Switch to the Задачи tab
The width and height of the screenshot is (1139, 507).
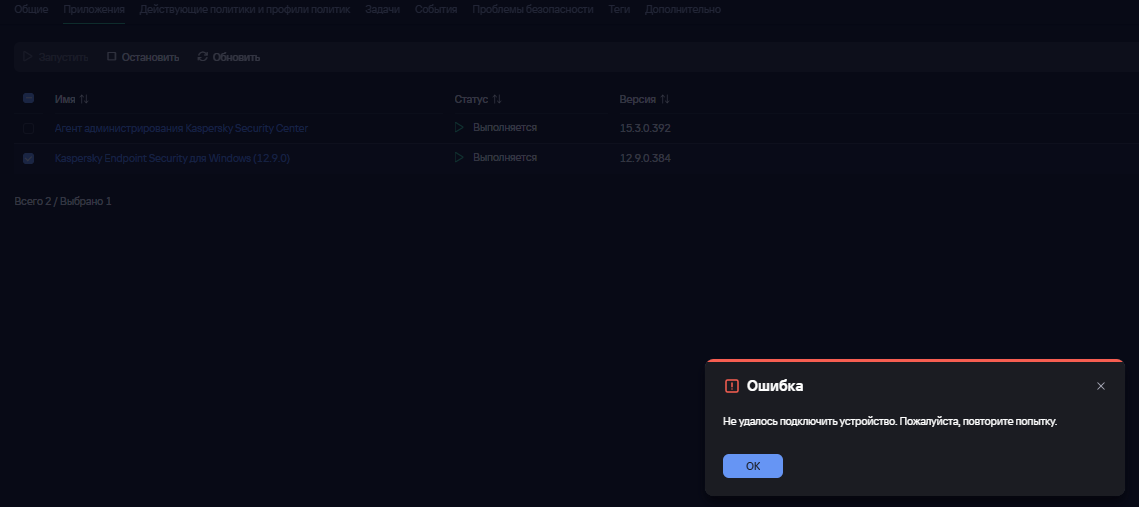click(x=382, y=9)
